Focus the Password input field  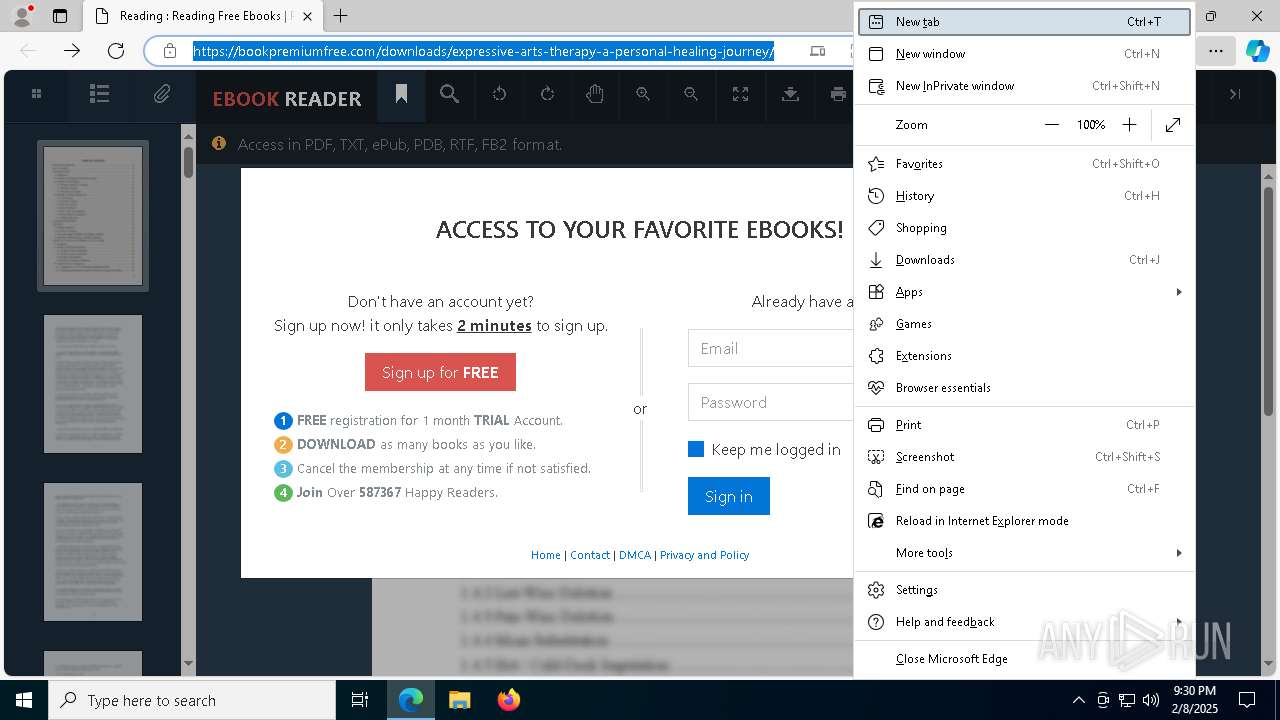pos(770,402)
